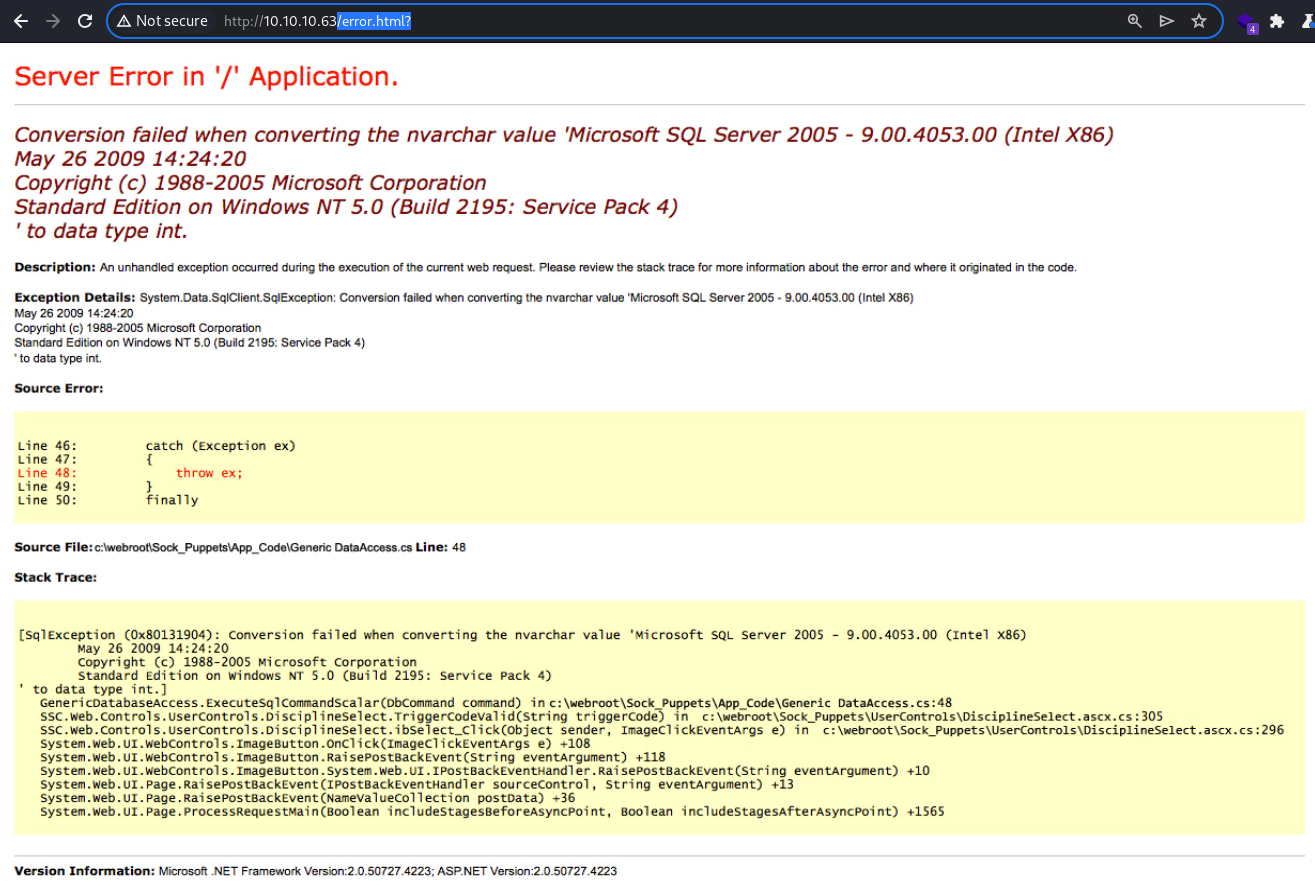
Task: Click the 'Page.ProcessRequestMain' +1565 stack trace line
Action: (492, 811)
